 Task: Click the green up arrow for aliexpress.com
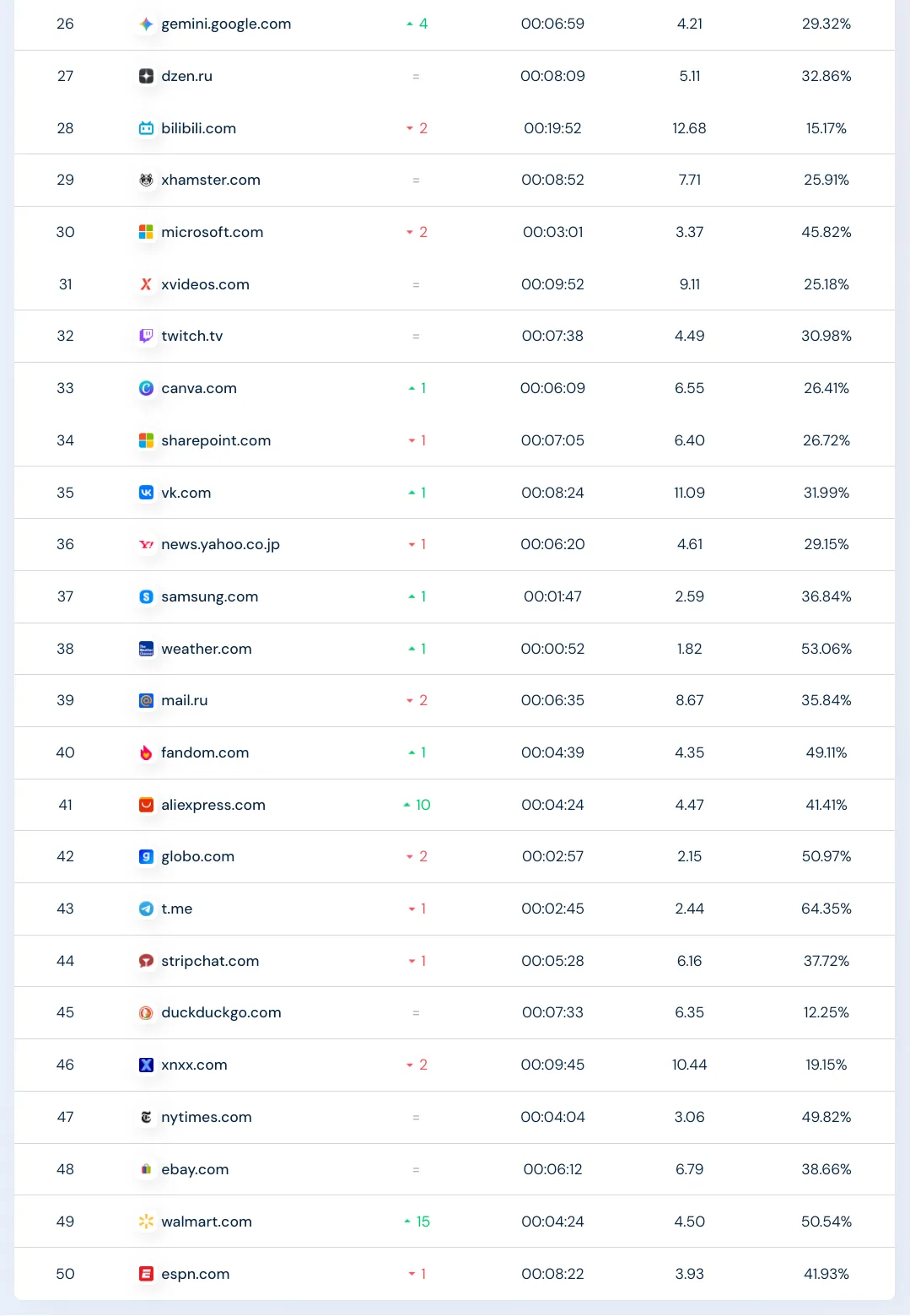click(407, 805)
